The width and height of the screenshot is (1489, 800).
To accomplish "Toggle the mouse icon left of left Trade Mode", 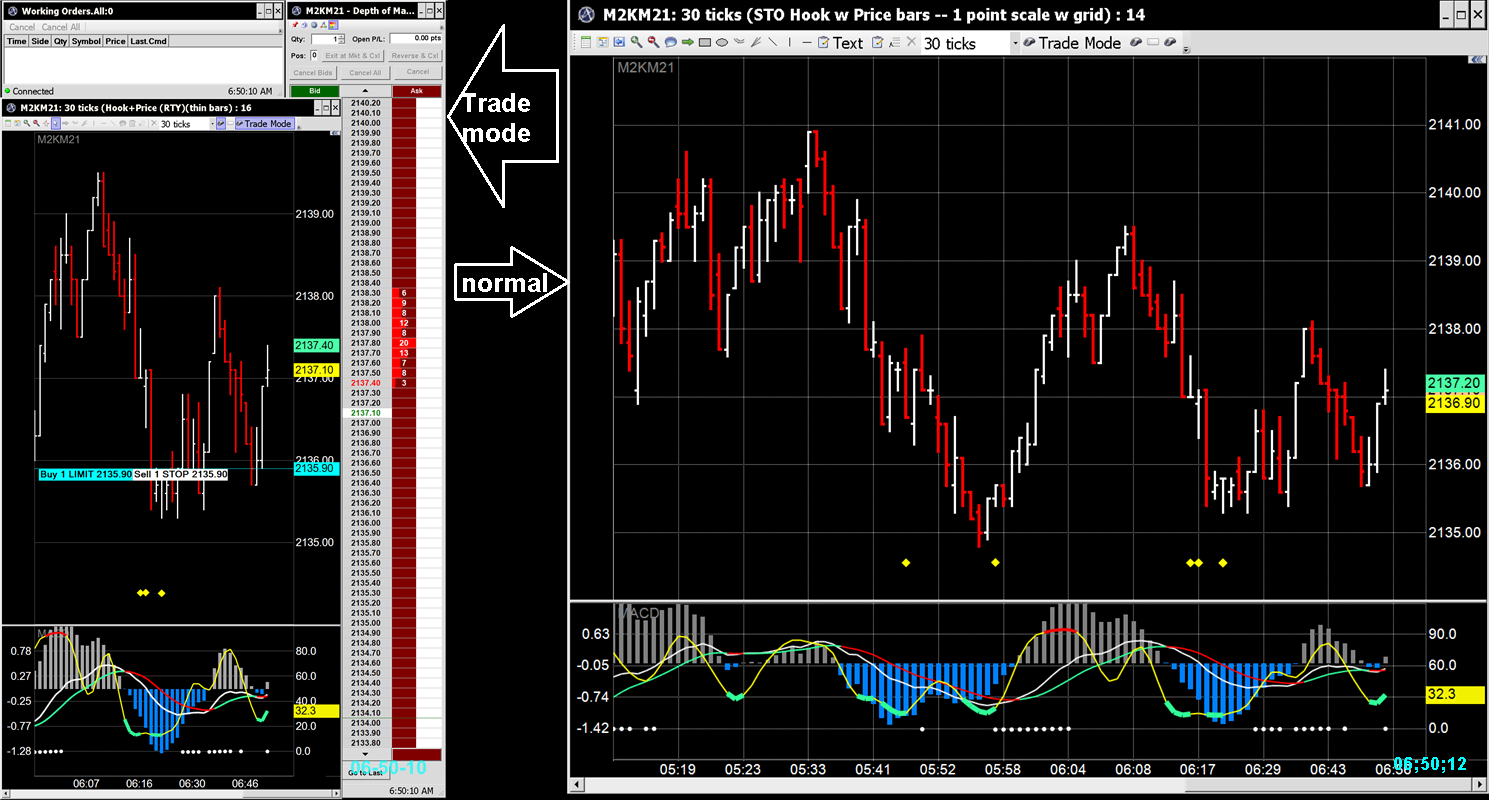I will (x=221, y=123).
